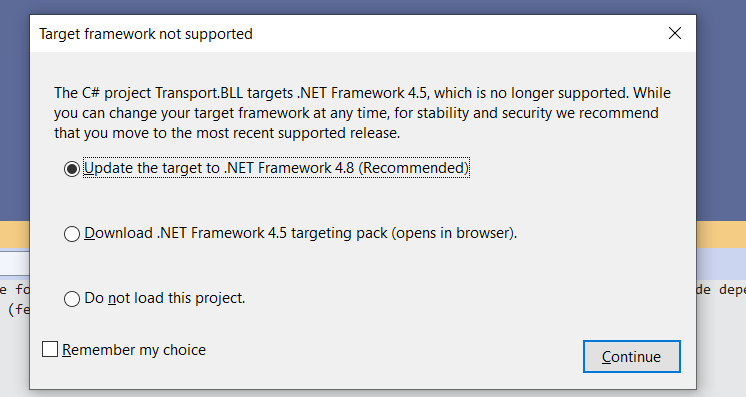Choose the Download .NET Framework 4.5 targeting pack radio button
This screenshot has height=397, width=746.
tap(72, 234)
